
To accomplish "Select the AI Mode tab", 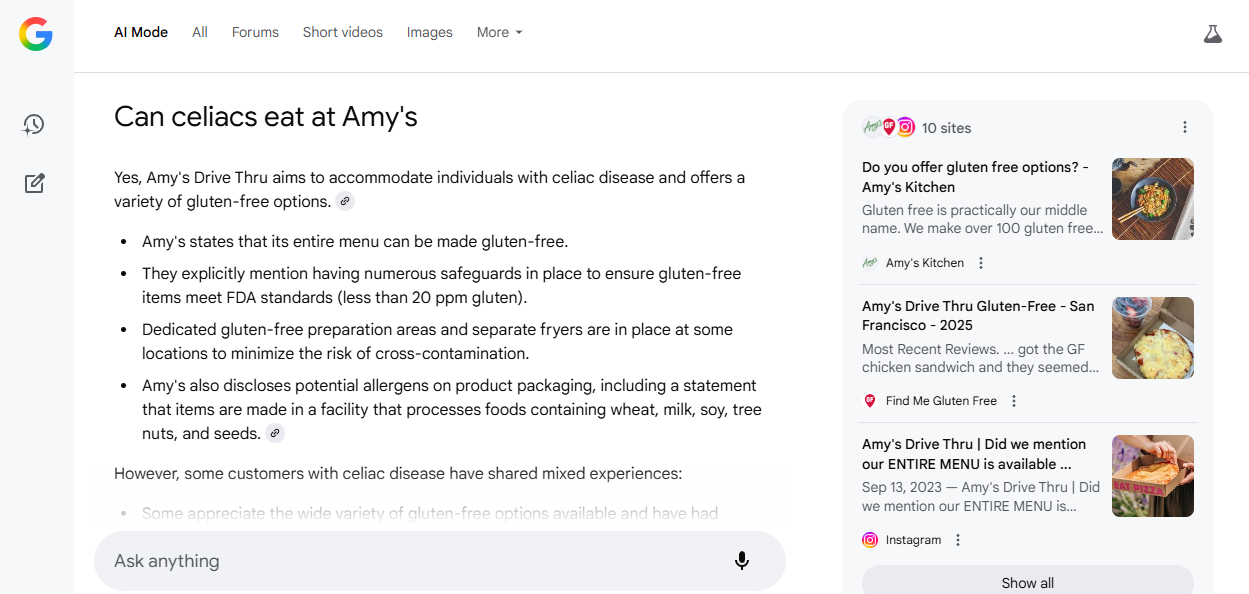I will (x=141, y=32).
